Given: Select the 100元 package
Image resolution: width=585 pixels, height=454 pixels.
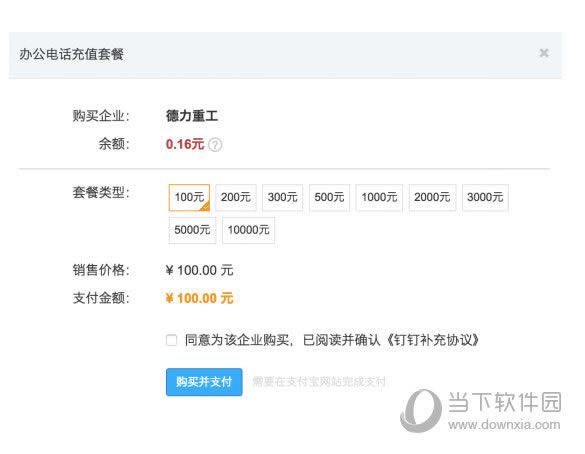Looking at the screenshot, I should [189, 197].
